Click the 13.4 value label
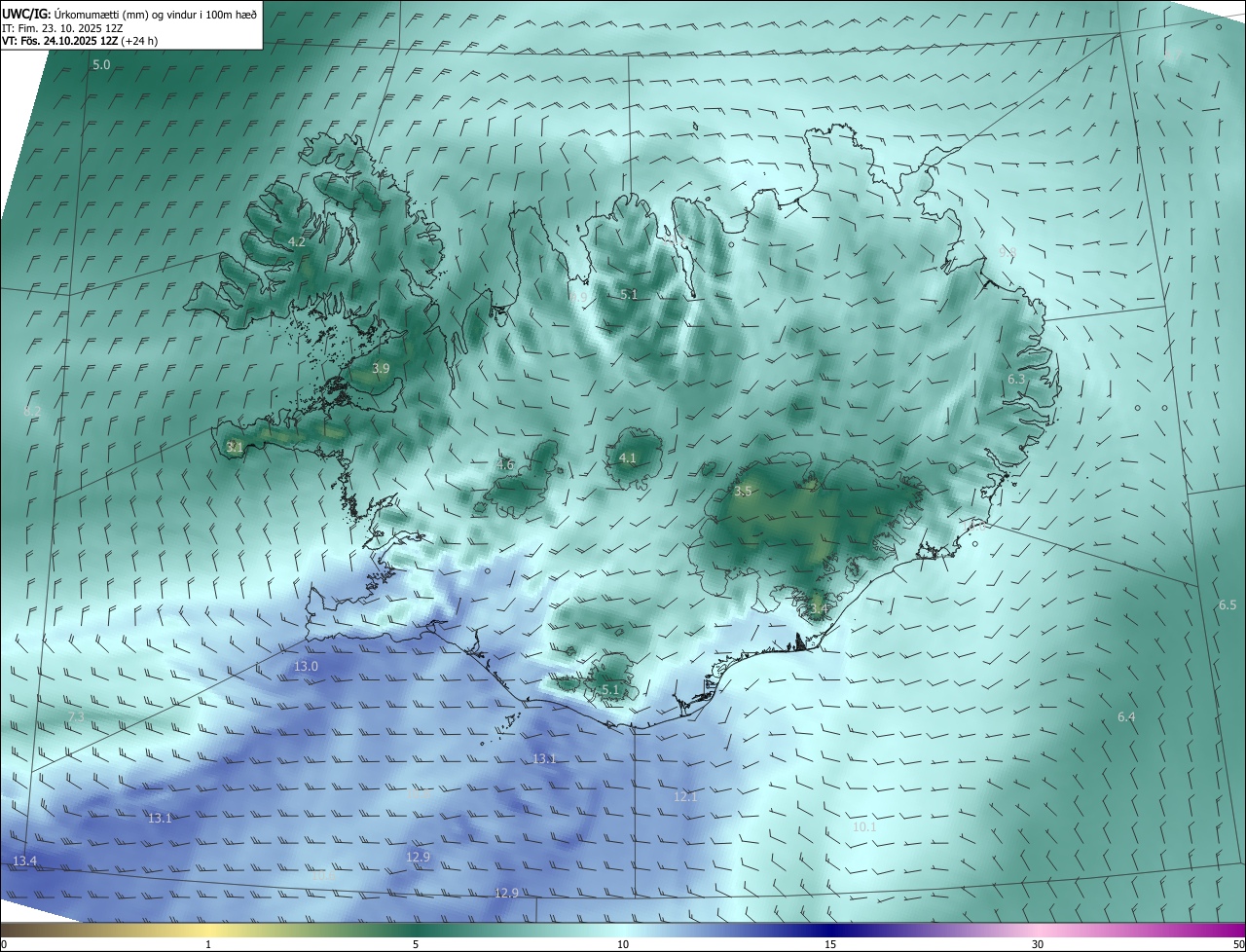Viewport: 1246px width, 952px height. [24, 861]
